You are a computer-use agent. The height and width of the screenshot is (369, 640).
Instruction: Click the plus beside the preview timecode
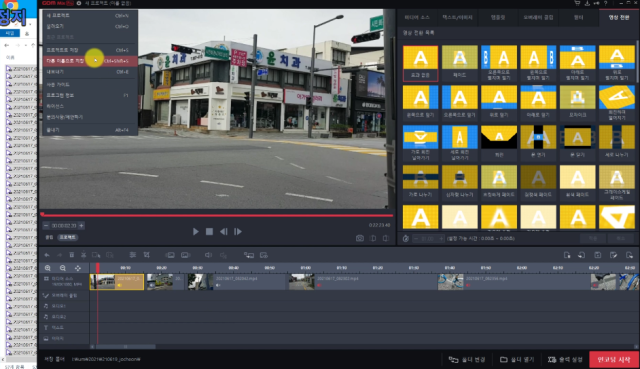point(81,225)
